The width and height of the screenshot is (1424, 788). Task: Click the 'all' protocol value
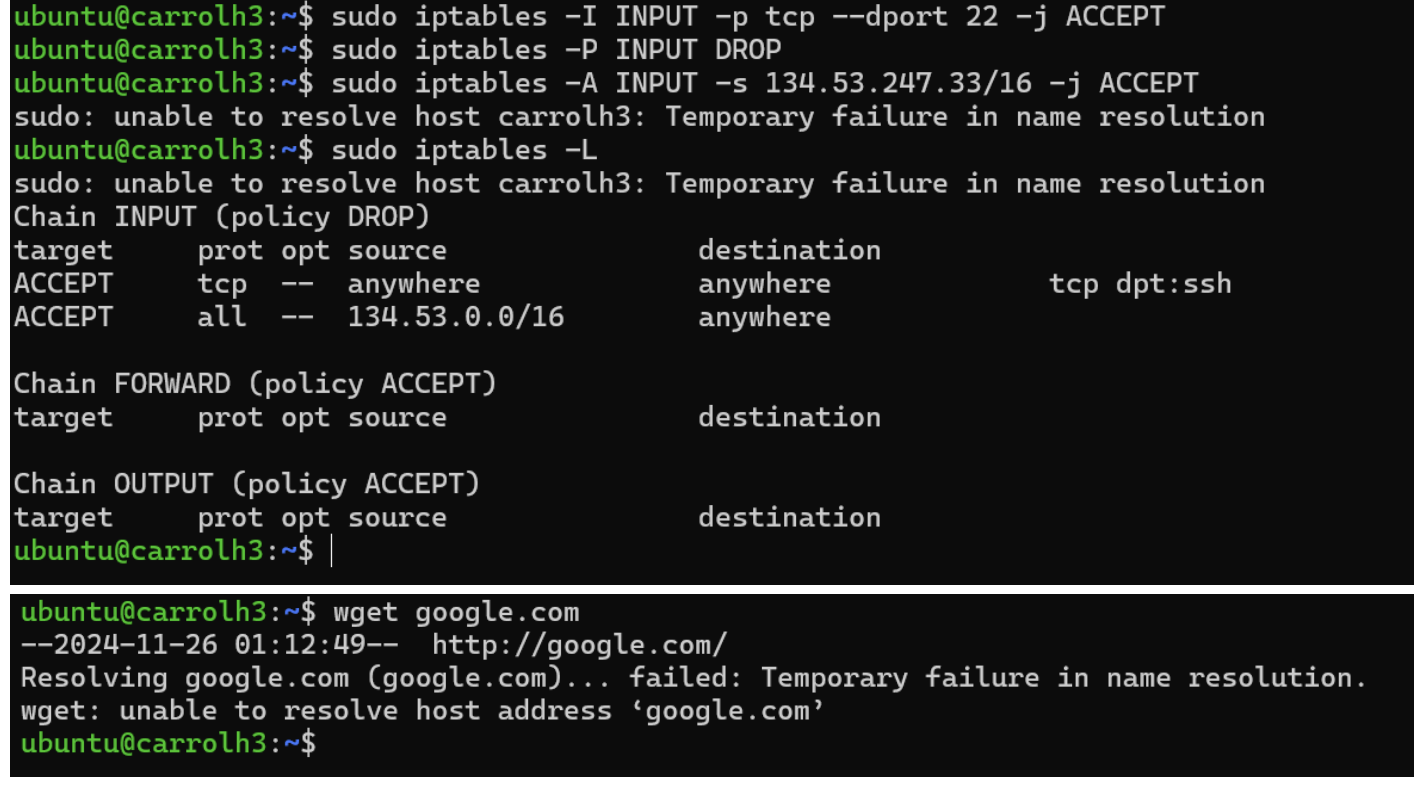221,317
